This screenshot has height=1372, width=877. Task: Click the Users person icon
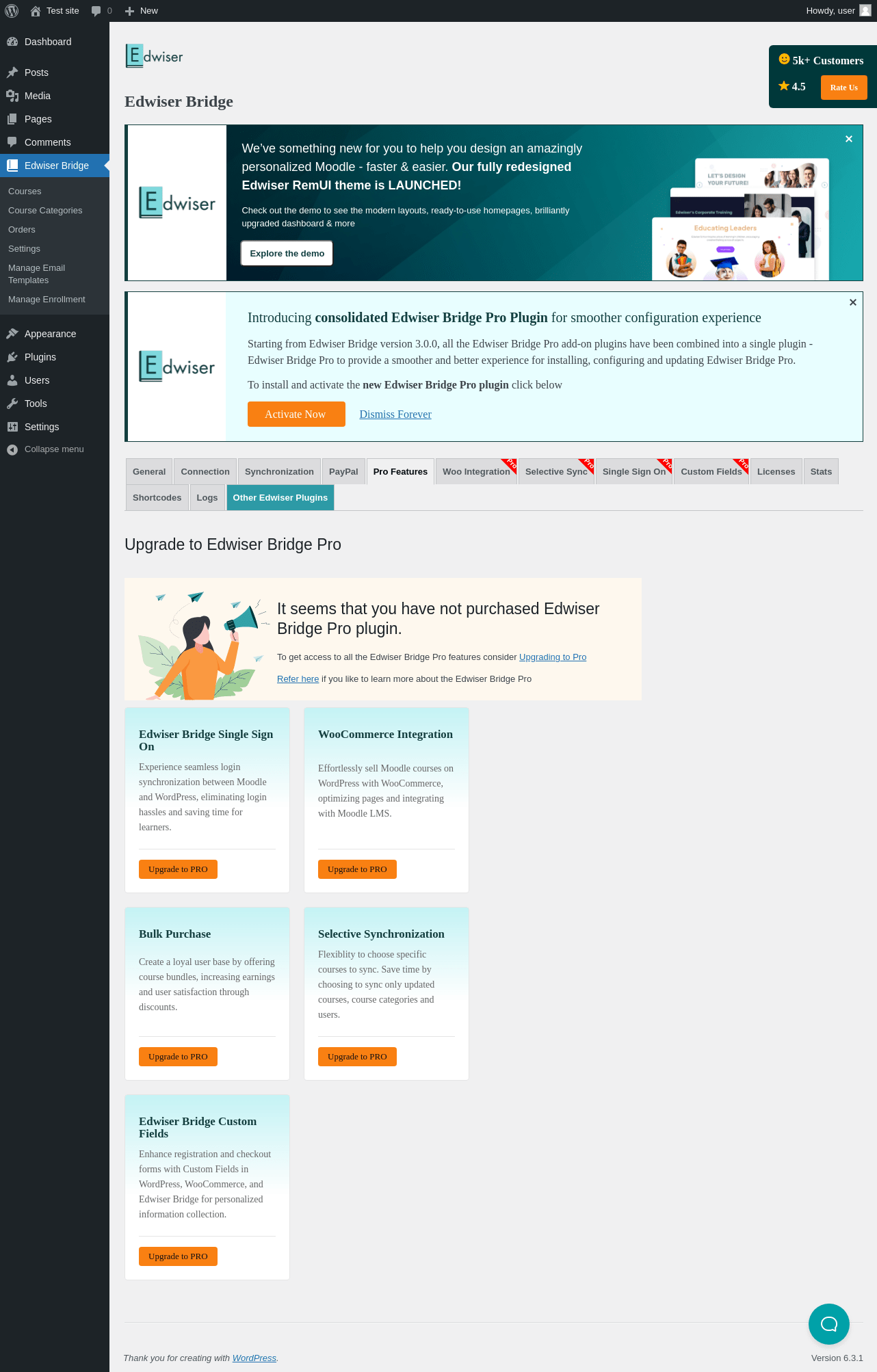pos(12,380)
